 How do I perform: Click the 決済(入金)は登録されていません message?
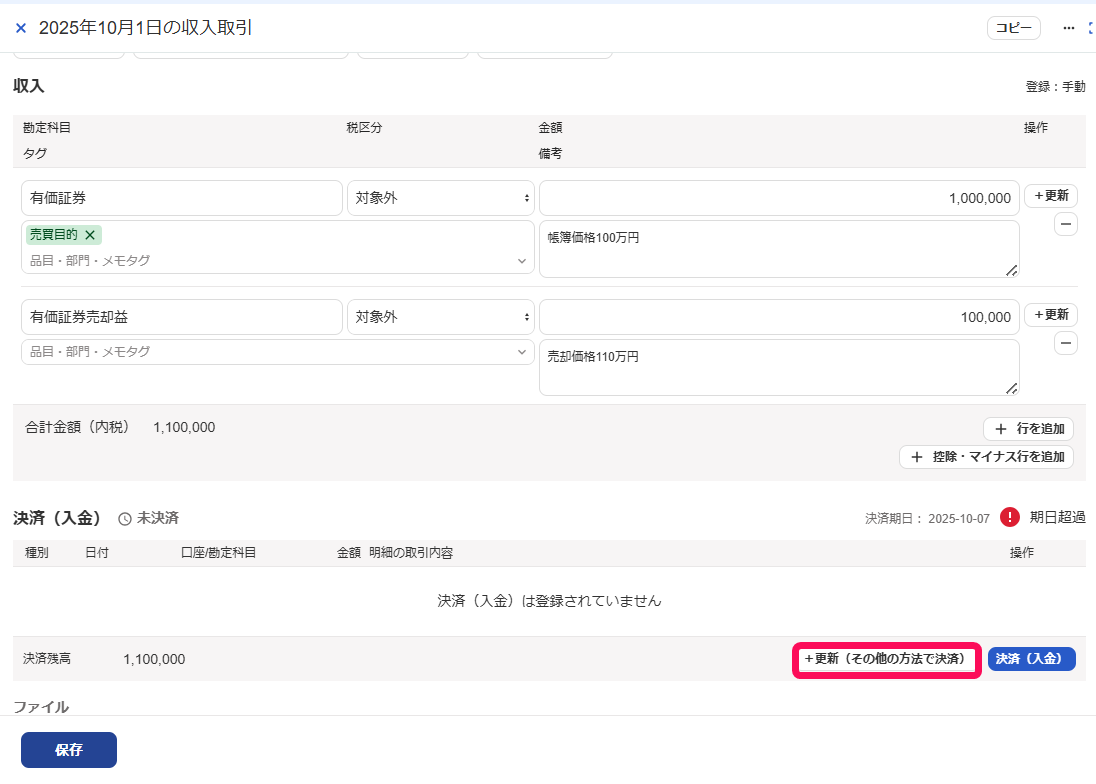549,601
